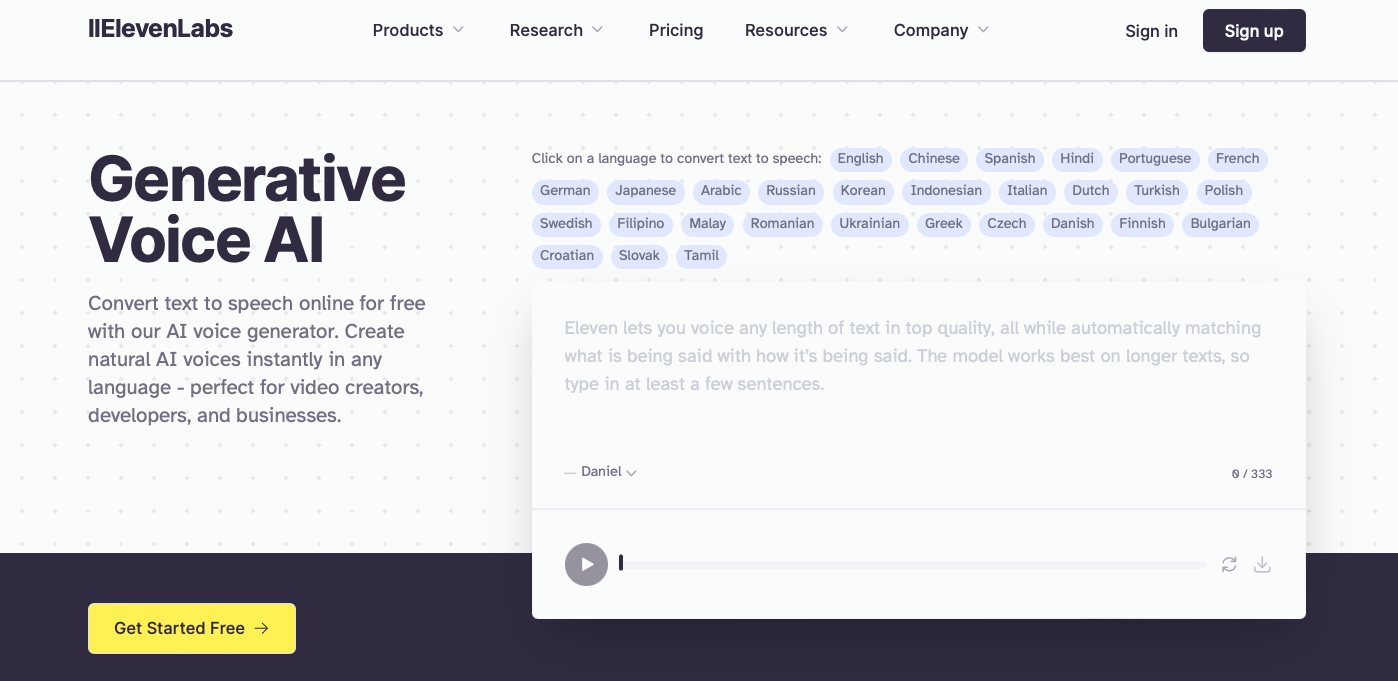Select the Chinese language chip
The height and width of the screenshot is (681, 1398).
[934, 159]
